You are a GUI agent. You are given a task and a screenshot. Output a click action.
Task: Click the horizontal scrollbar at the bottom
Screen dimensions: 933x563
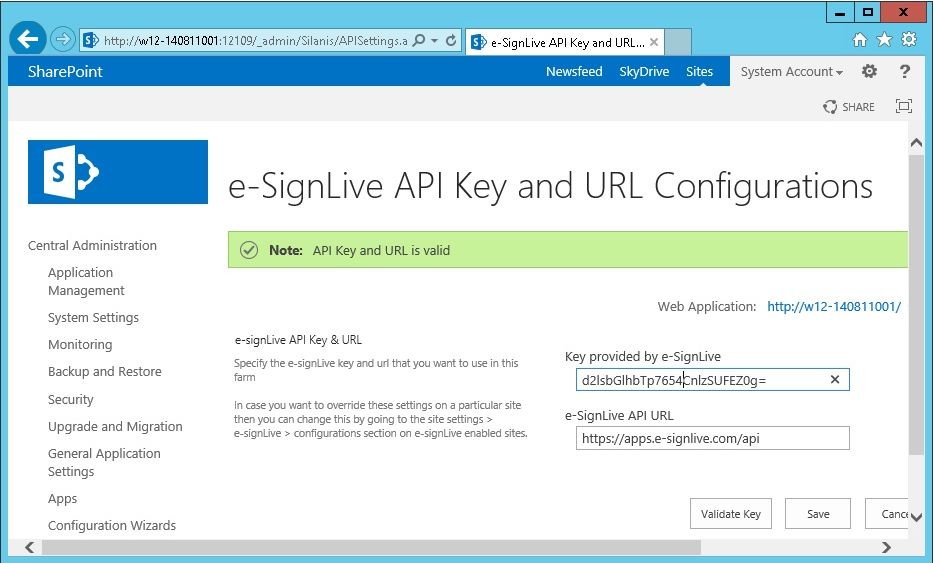[460, 547]
